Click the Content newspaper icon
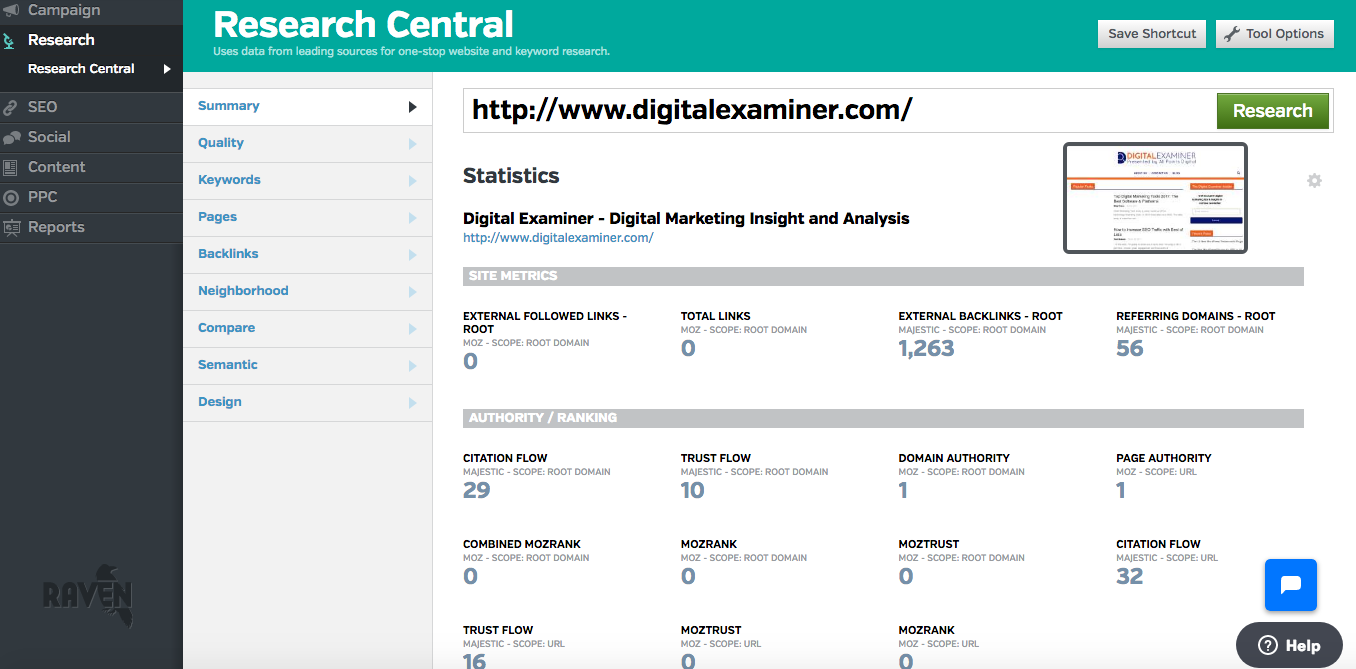Image resolution: width=1356 pixels, height=669 pixels. (x=11, y=167)
